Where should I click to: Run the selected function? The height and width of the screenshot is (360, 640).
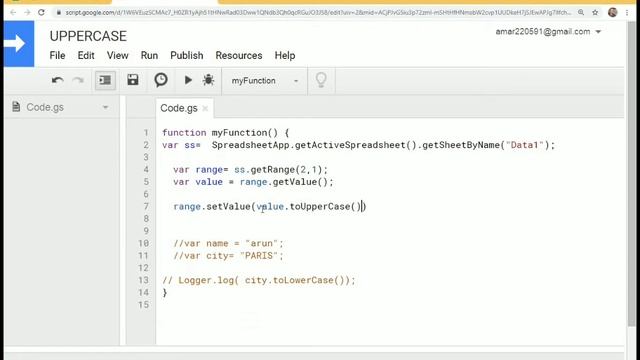click(188, 80)
